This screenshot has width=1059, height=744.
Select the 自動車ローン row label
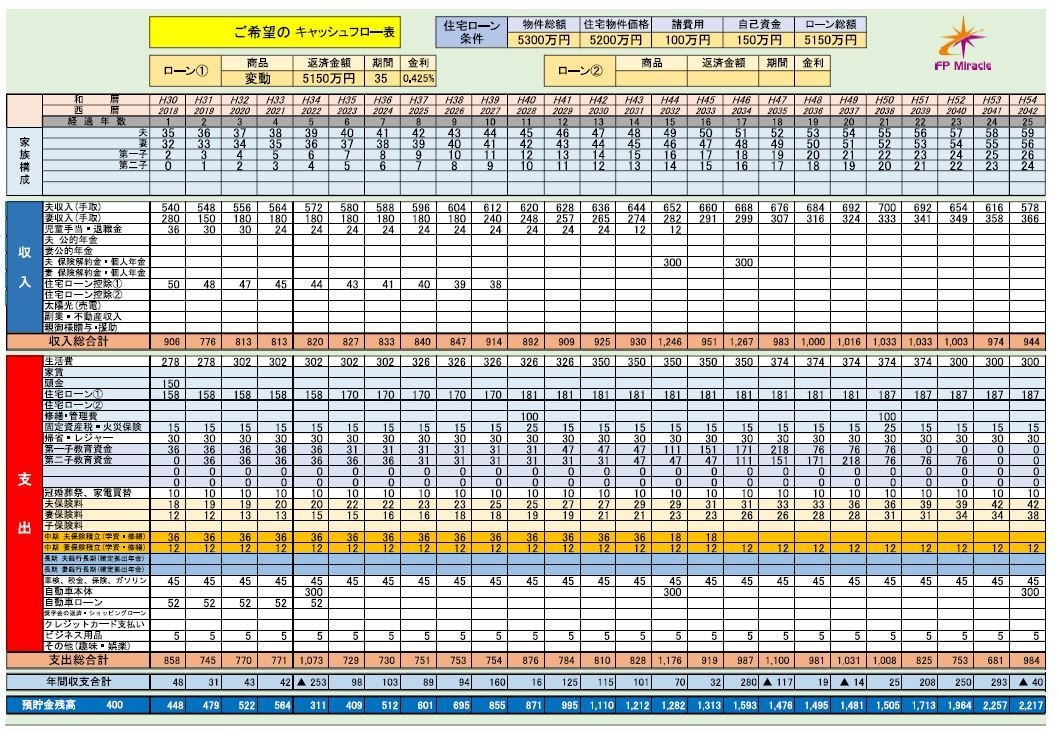coord(96,603)
